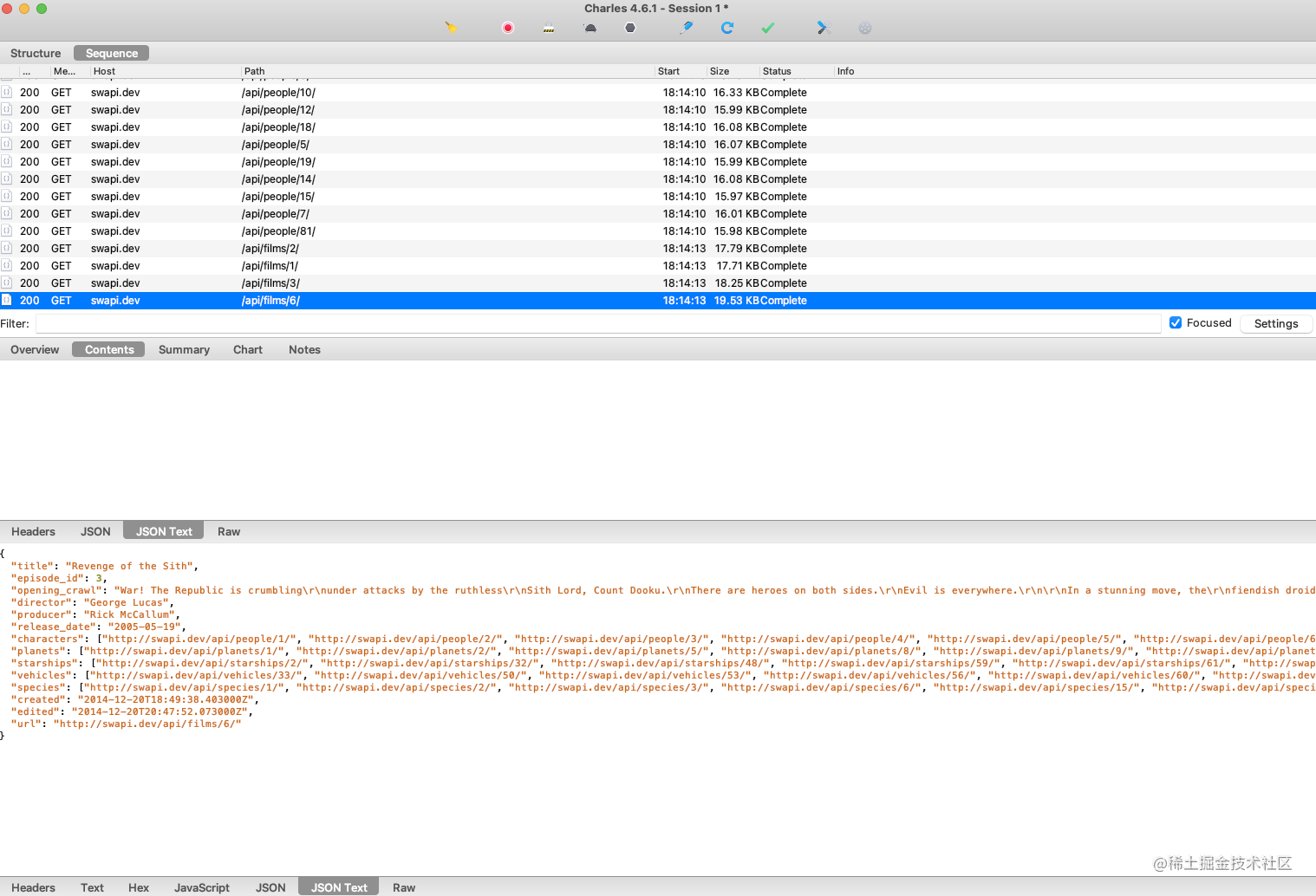This screenshot has height=896, width=1316.
Task: Open the response JavaScript tab
Action: pos(202,887)
